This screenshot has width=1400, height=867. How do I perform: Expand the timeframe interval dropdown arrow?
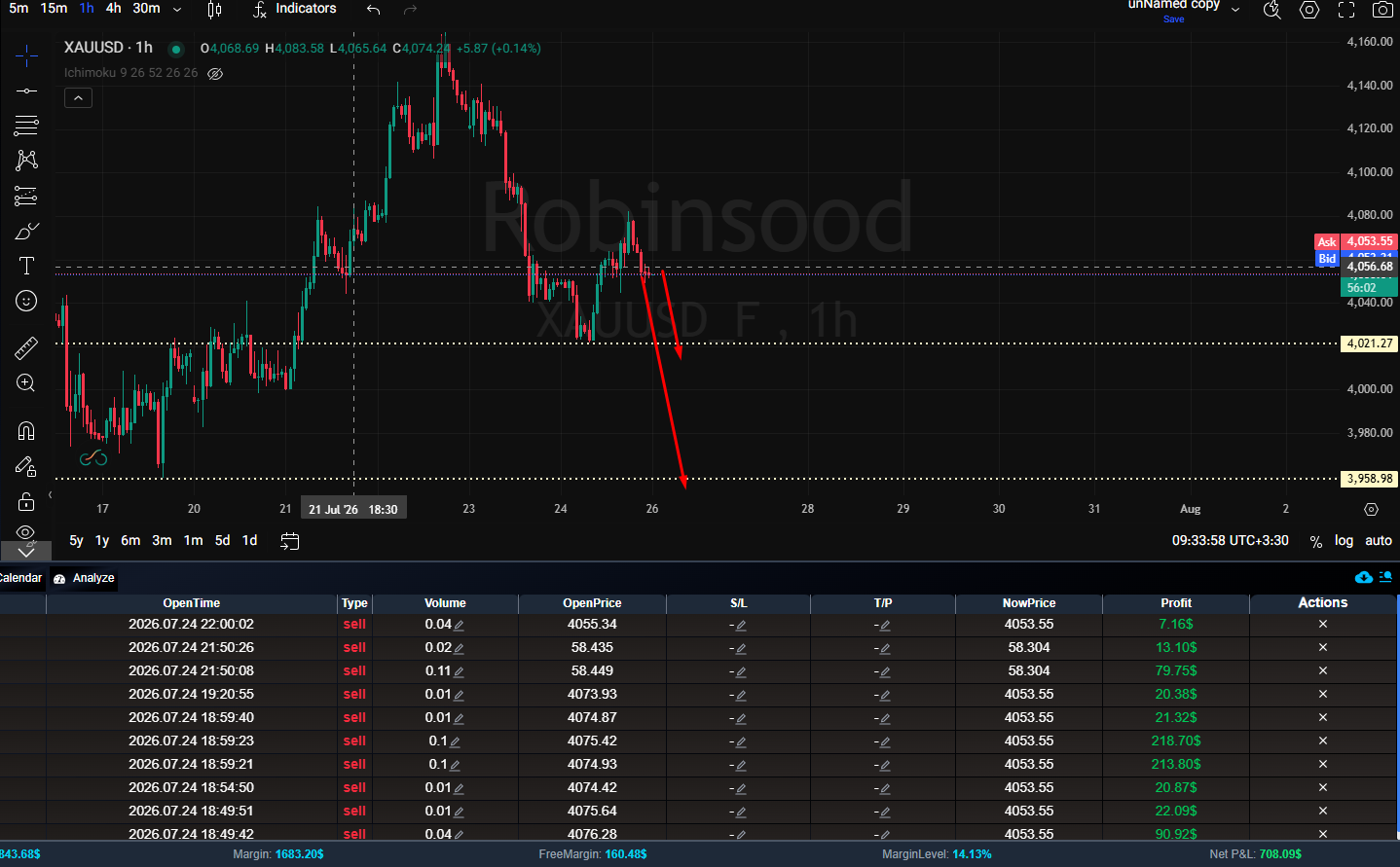177,9
